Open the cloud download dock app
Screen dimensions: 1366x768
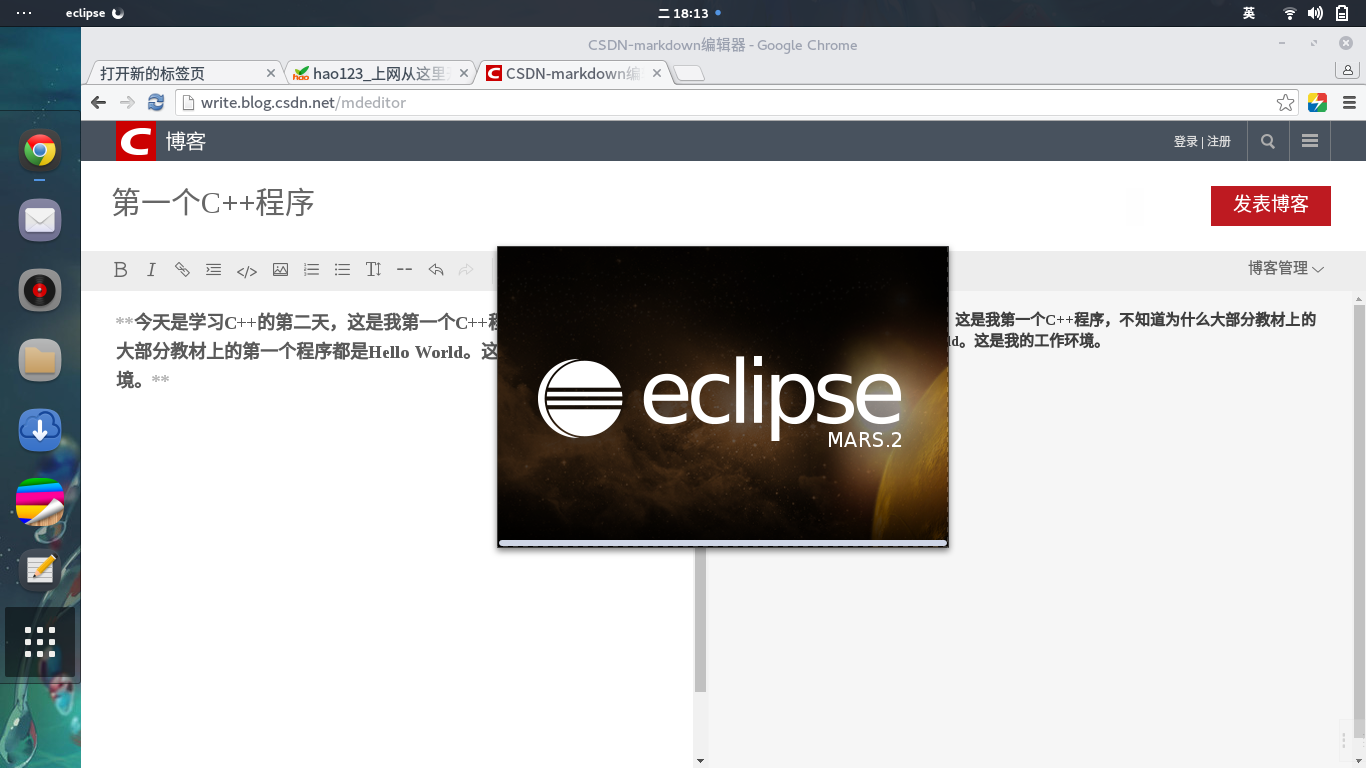(x=40, y=430)
